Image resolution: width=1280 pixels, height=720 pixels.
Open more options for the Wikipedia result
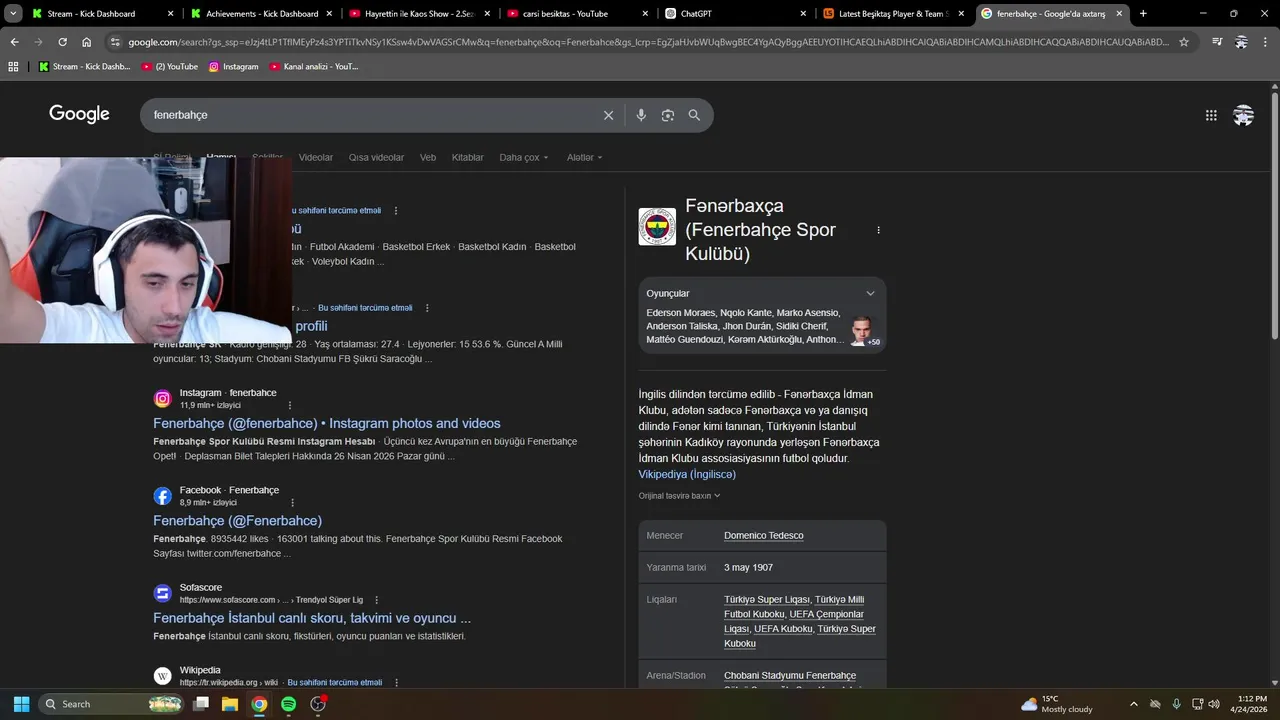coord(396,683)
